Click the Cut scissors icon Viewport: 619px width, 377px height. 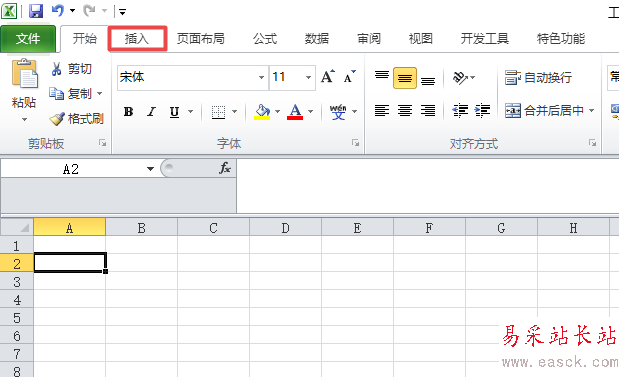point(56,69)
